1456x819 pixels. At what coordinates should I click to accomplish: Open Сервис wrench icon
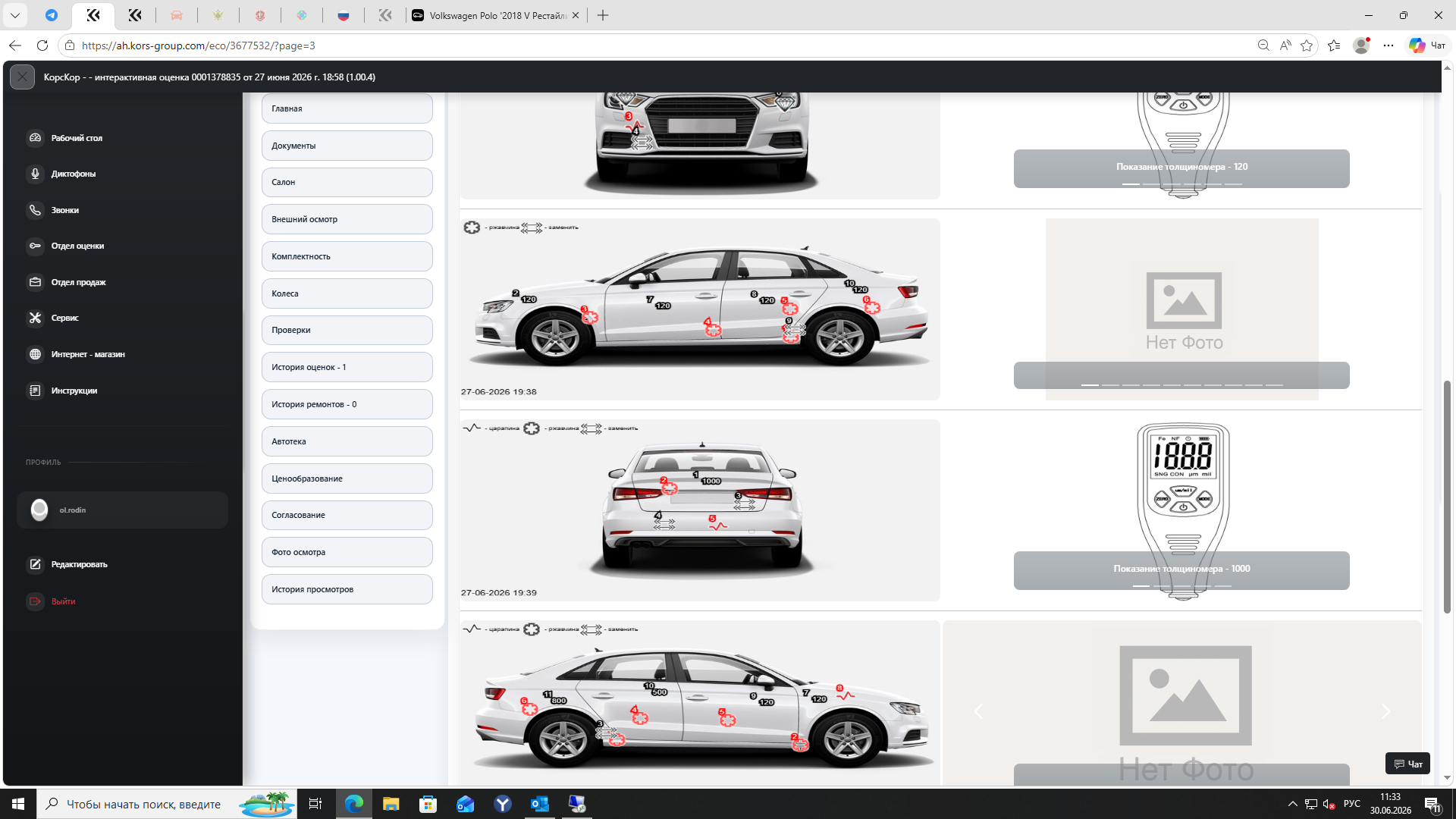tap(35, 318)
